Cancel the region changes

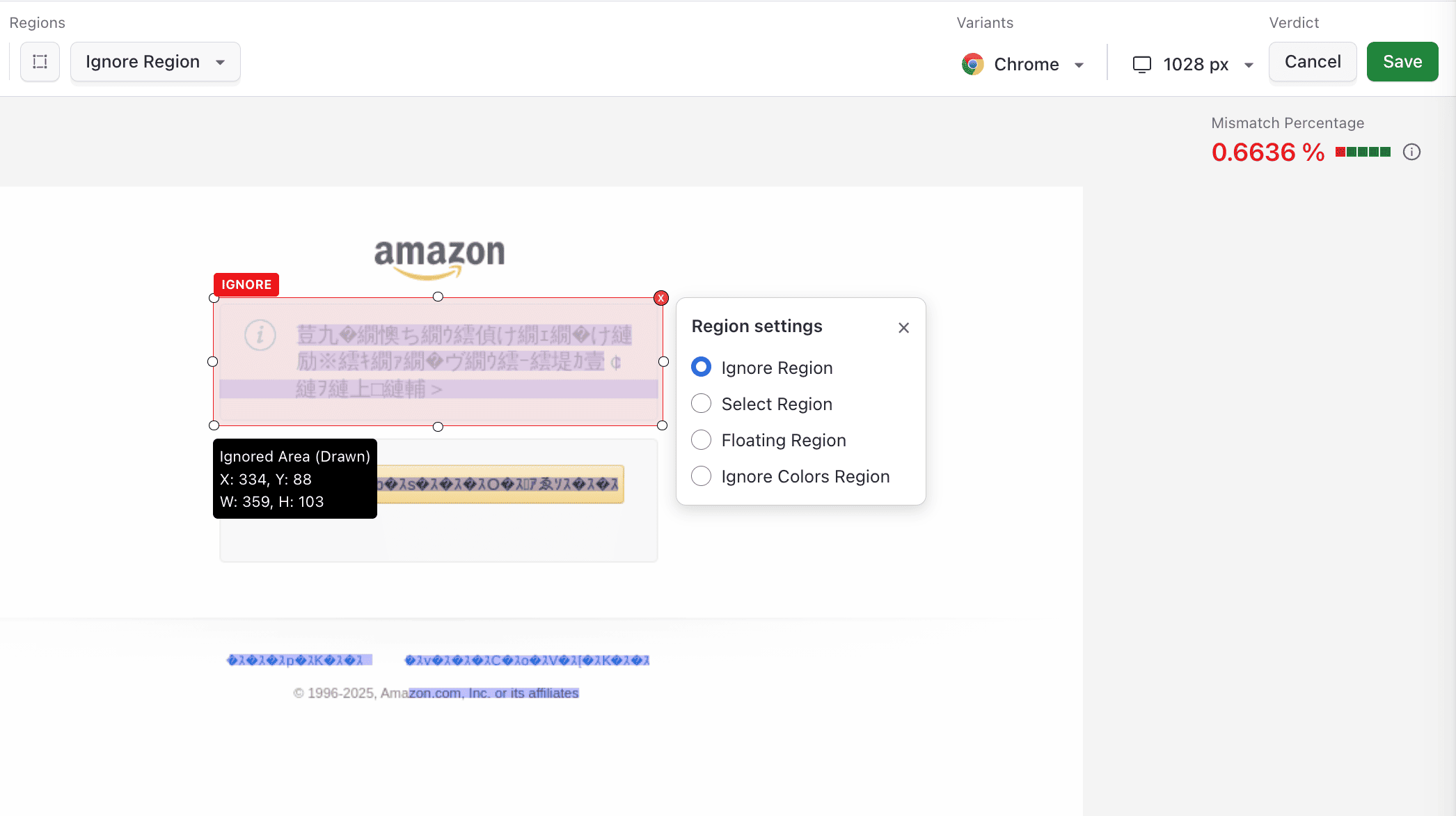tap(1312, 61)
